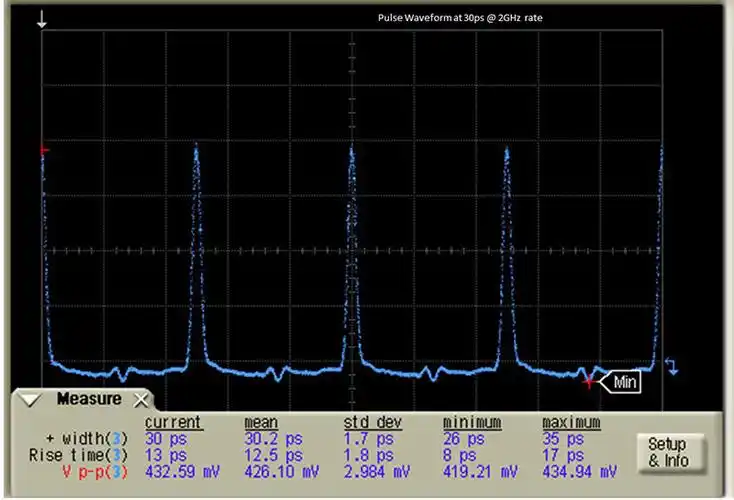Select the Rise time(3) measurement row
The width and height of the screenshot is (734, 500).
tap(84, 455)
